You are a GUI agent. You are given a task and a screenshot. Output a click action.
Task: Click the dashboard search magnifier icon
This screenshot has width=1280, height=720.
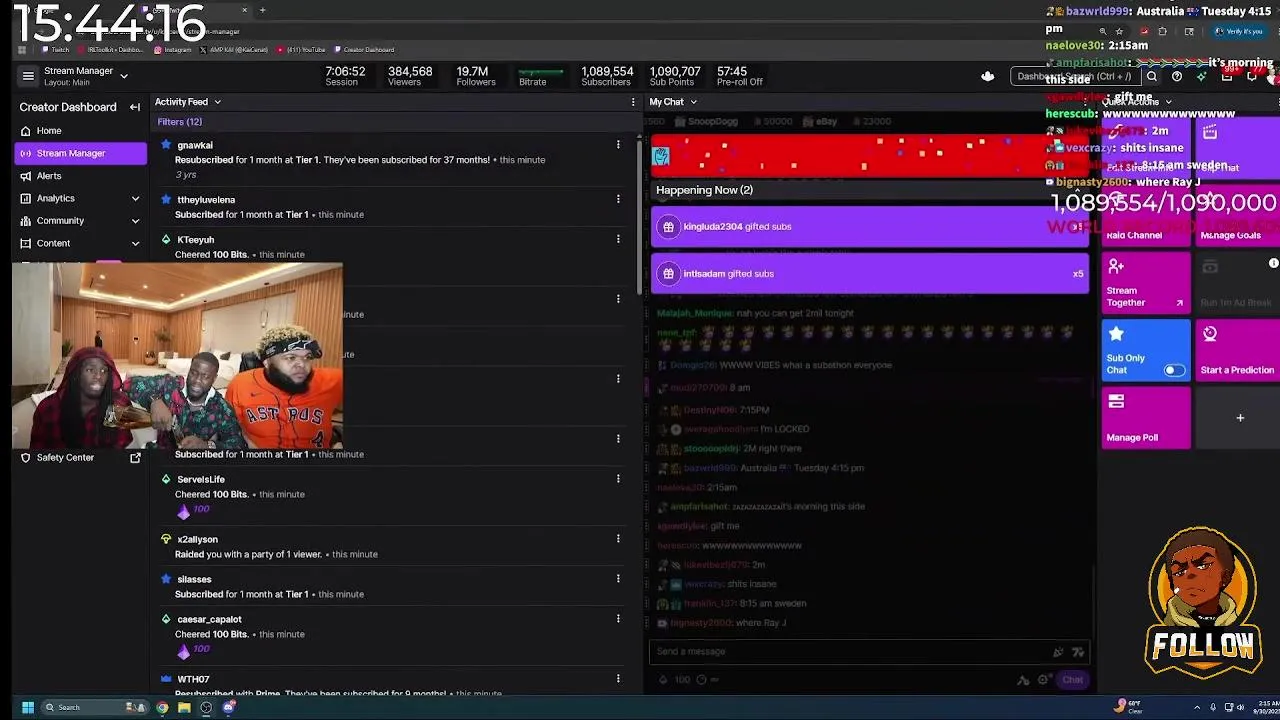point(1152,76)
